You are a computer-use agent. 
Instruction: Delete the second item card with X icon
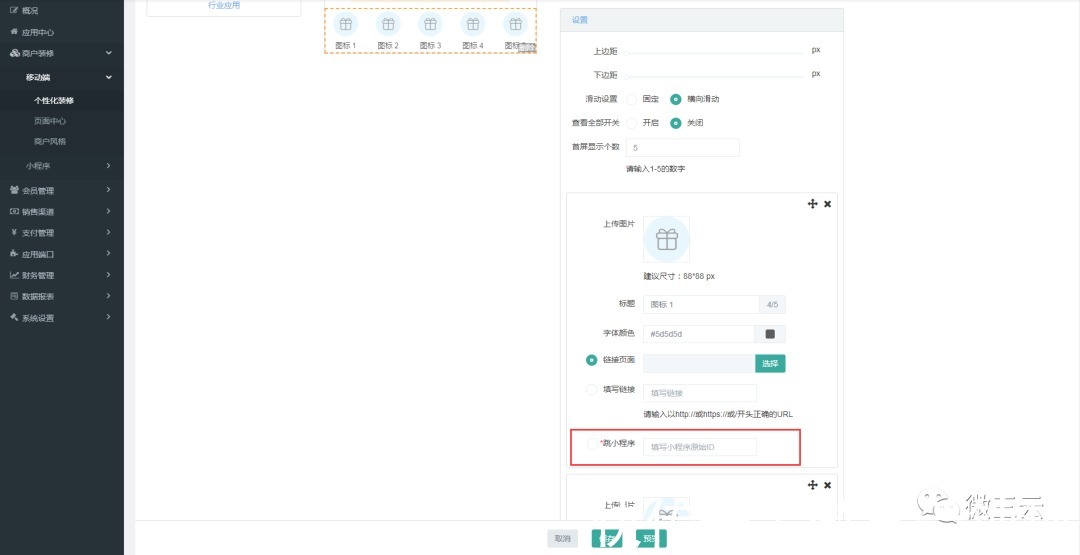(828, 485)
